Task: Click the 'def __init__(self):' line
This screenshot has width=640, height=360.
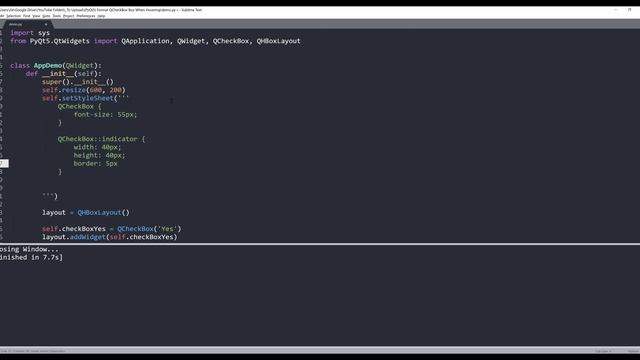Action: click(x=63, y=73)
